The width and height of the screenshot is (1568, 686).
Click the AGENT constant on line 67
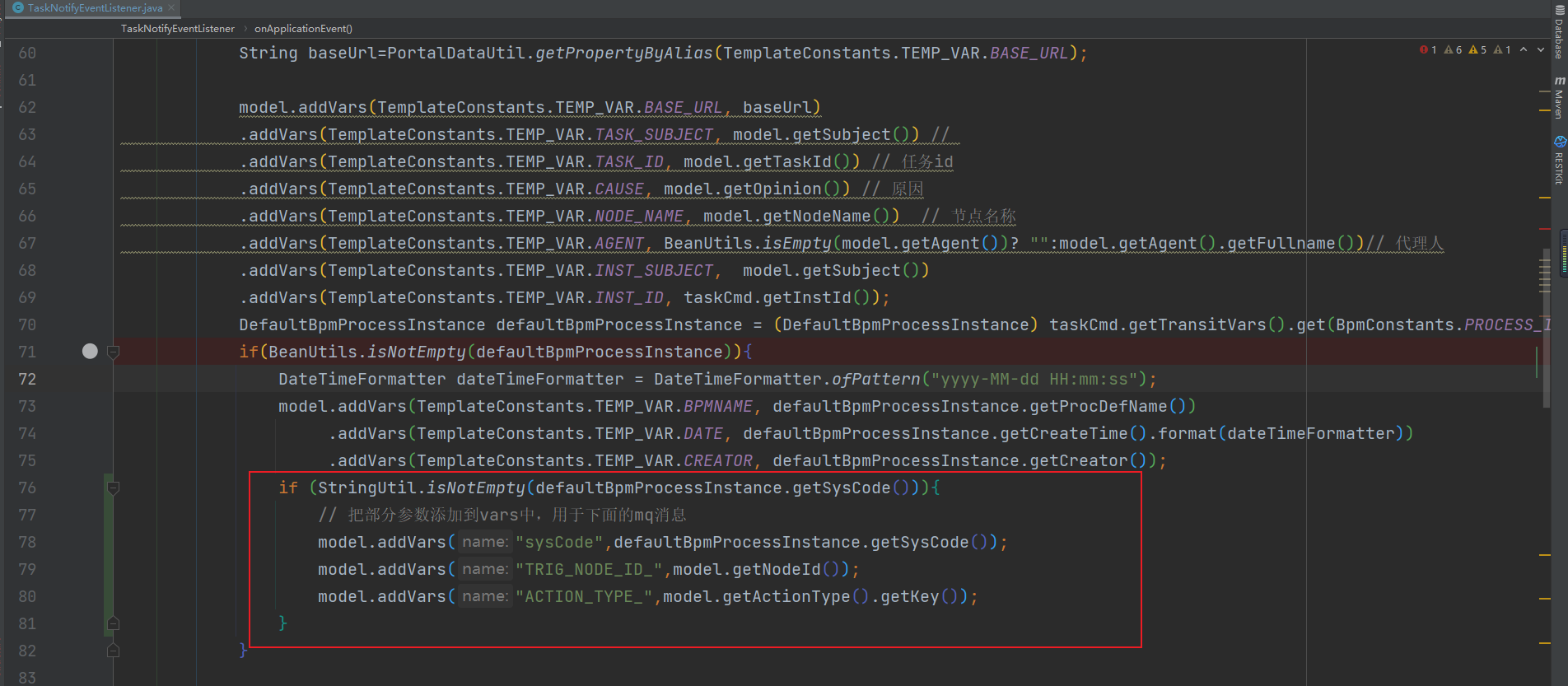click(619, 244)
